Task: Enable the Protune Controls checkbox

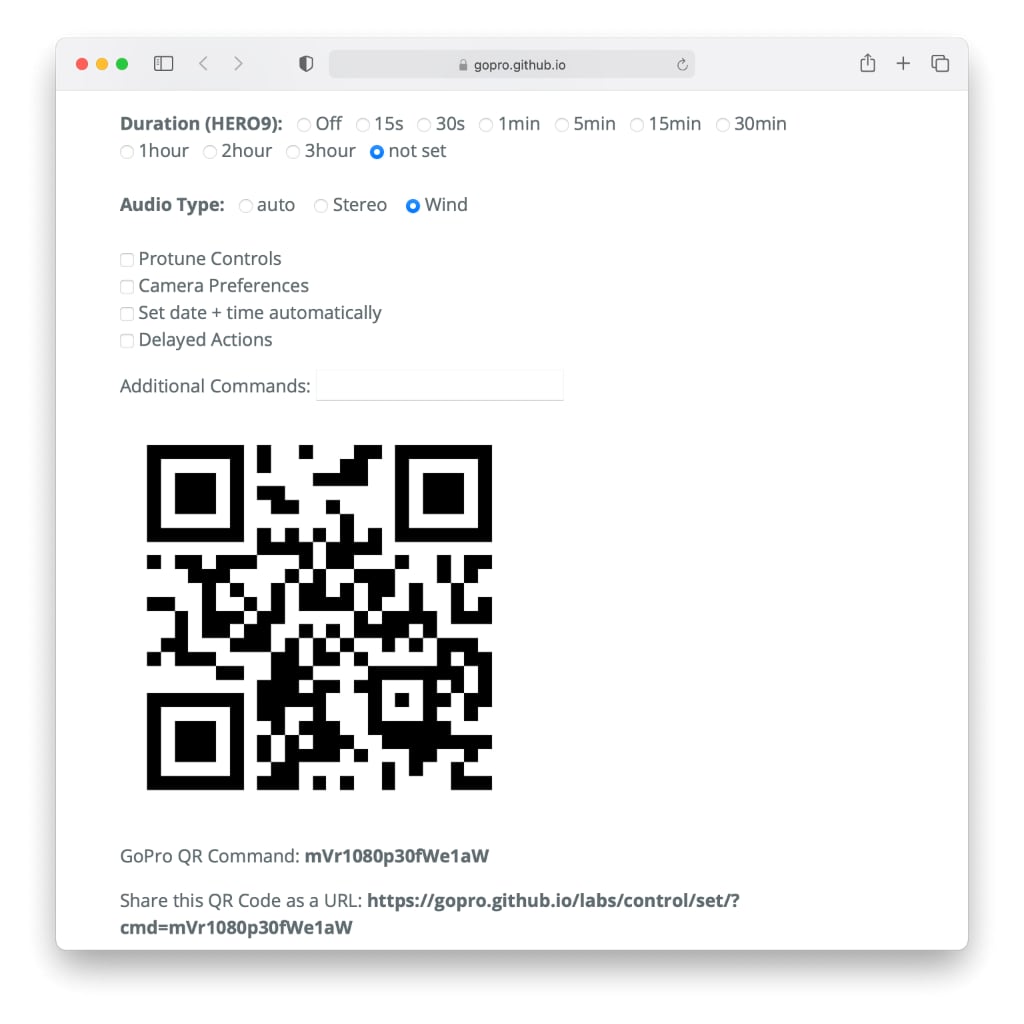Action: (127, 260)
